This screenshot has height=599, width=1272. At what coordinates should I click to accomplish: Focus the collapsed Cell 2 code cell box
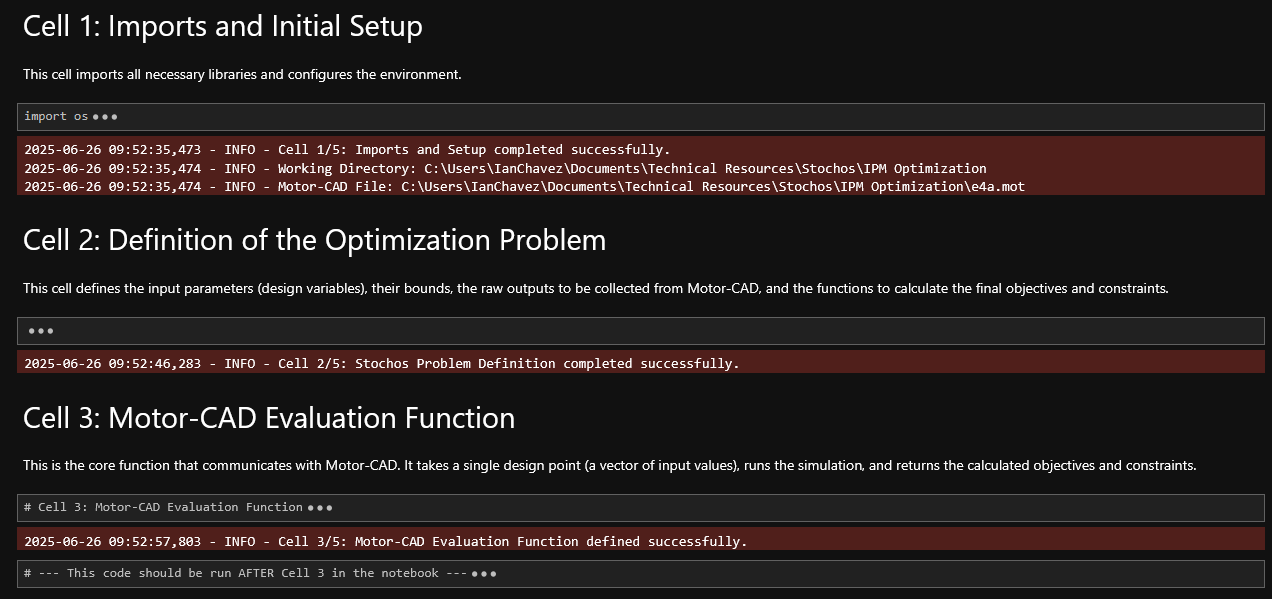coord(640,331)
